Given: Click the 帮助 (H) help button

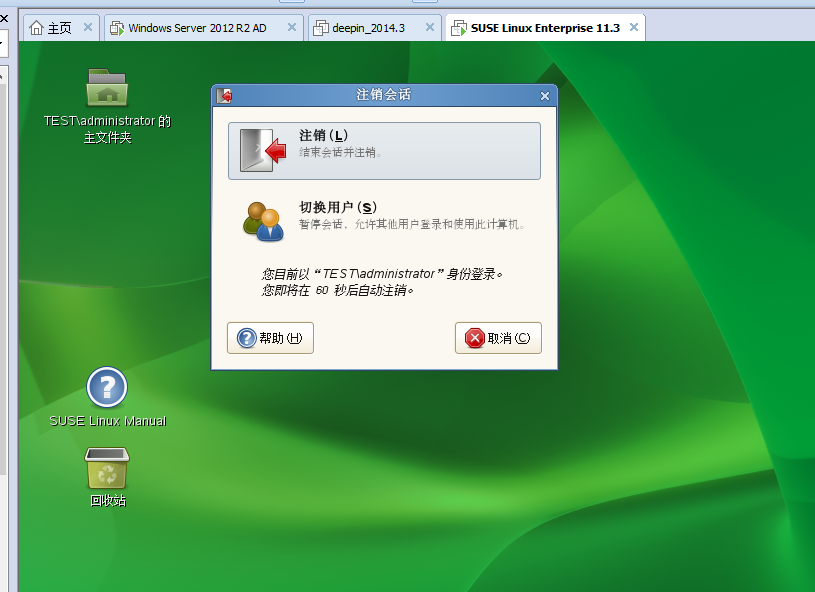Looking at the screenshot, I should tap(270, 338).
